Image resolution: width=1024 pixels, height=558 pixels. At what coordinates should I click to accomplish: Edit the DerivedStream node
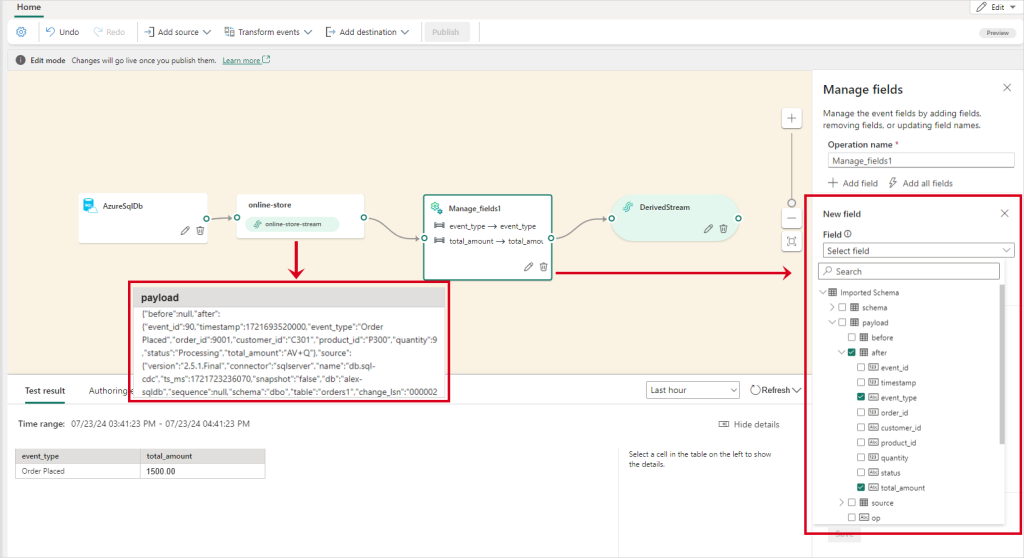[x=708, y=229]
